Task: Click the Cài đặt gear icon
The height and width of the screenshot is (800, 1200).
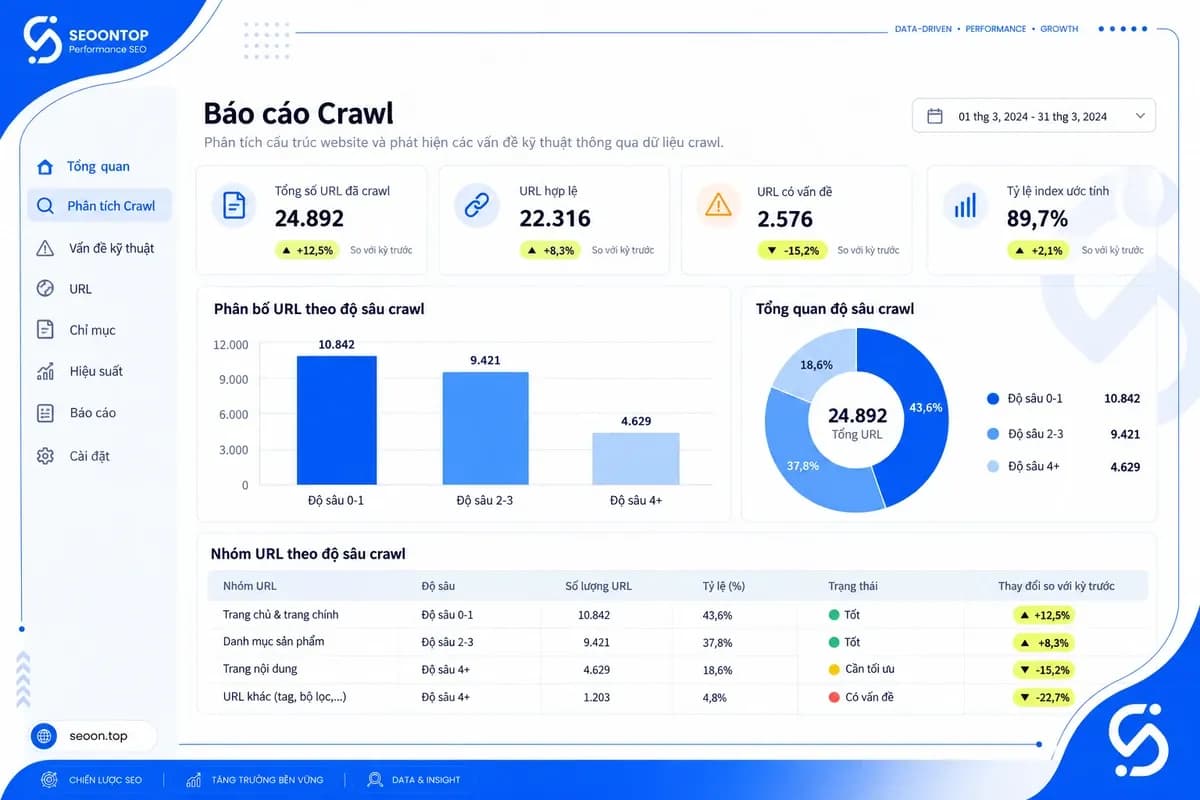Action: (45, 456)
